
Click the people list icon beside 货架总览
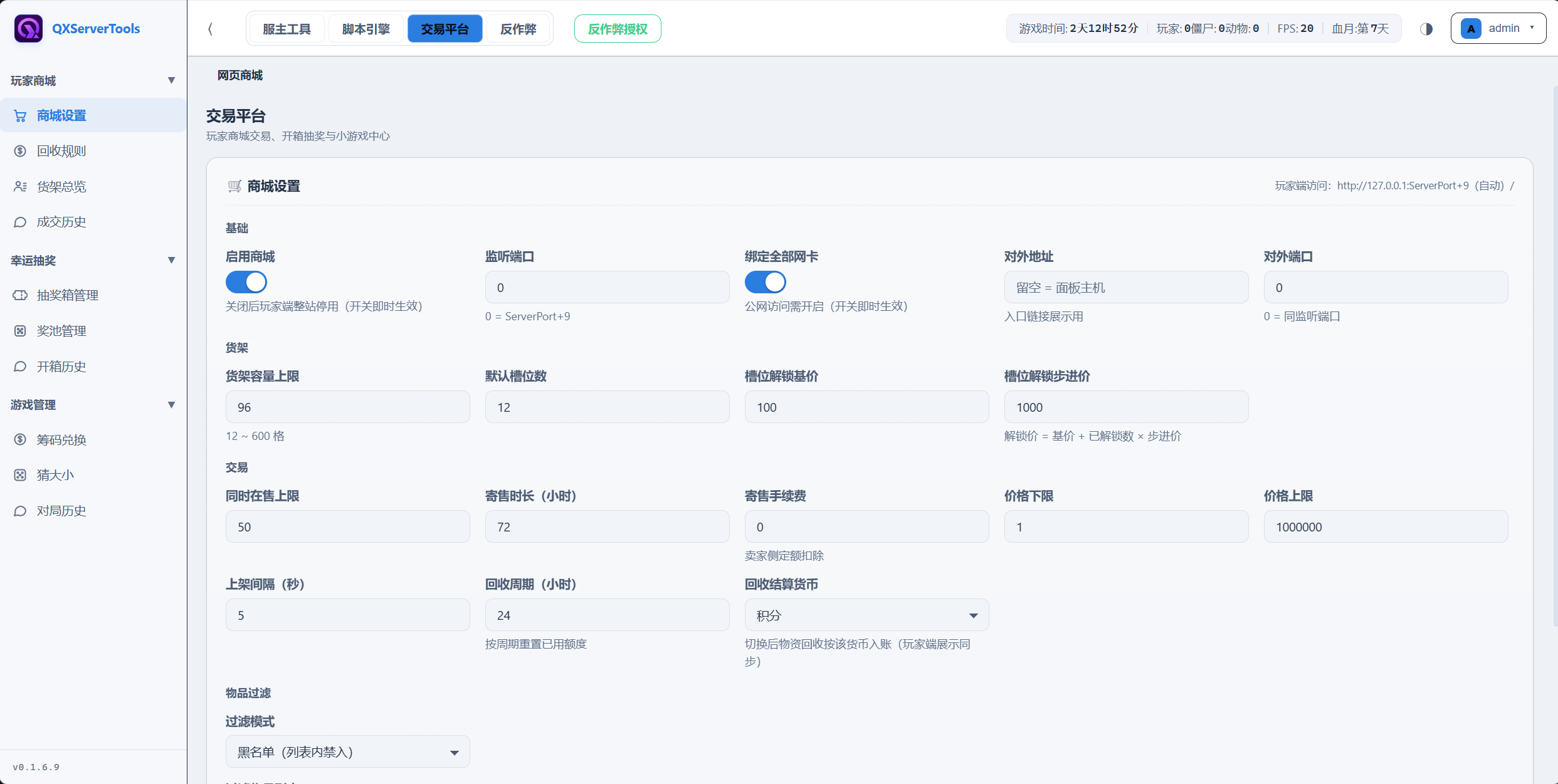(x=20, y=187)
